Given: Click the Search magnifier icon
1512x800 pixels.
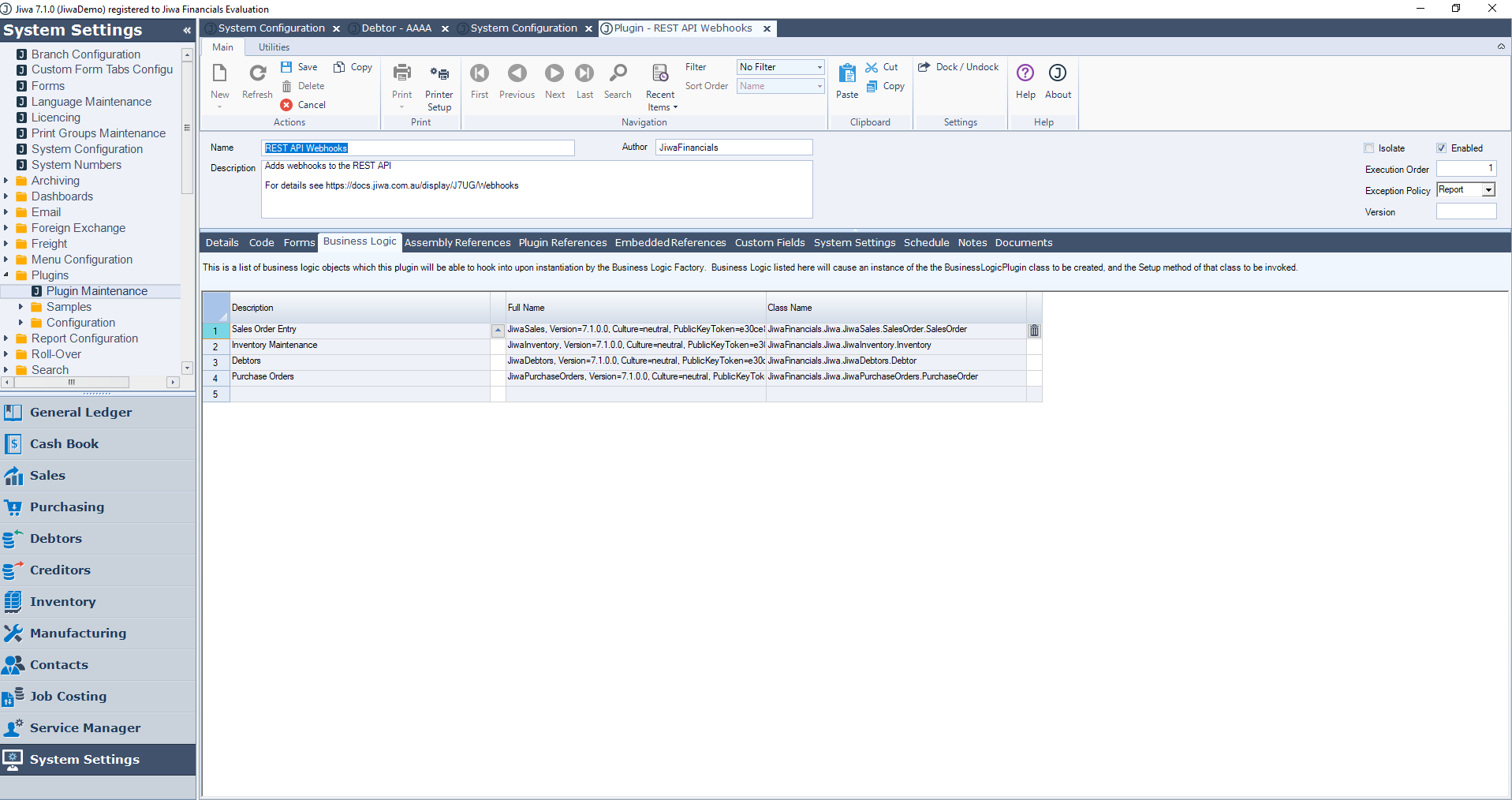Looking at the screenshot, I should tap(618, 74).
